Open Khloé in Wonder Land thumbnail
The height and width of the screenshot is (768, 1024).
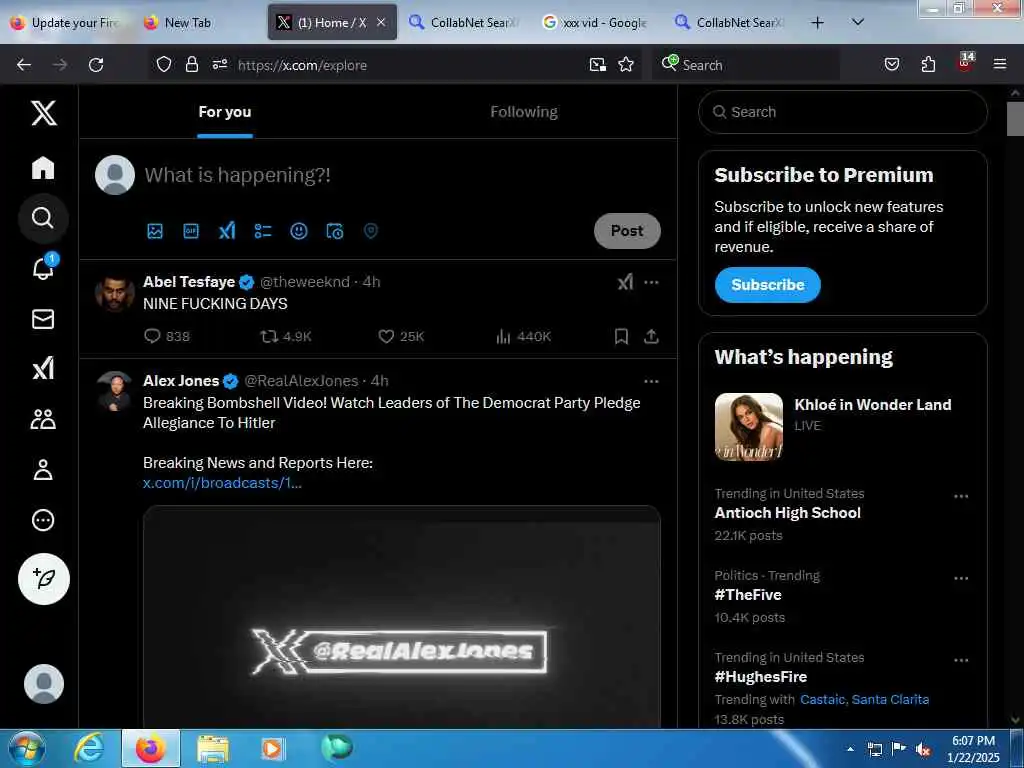tap(748, 426)
